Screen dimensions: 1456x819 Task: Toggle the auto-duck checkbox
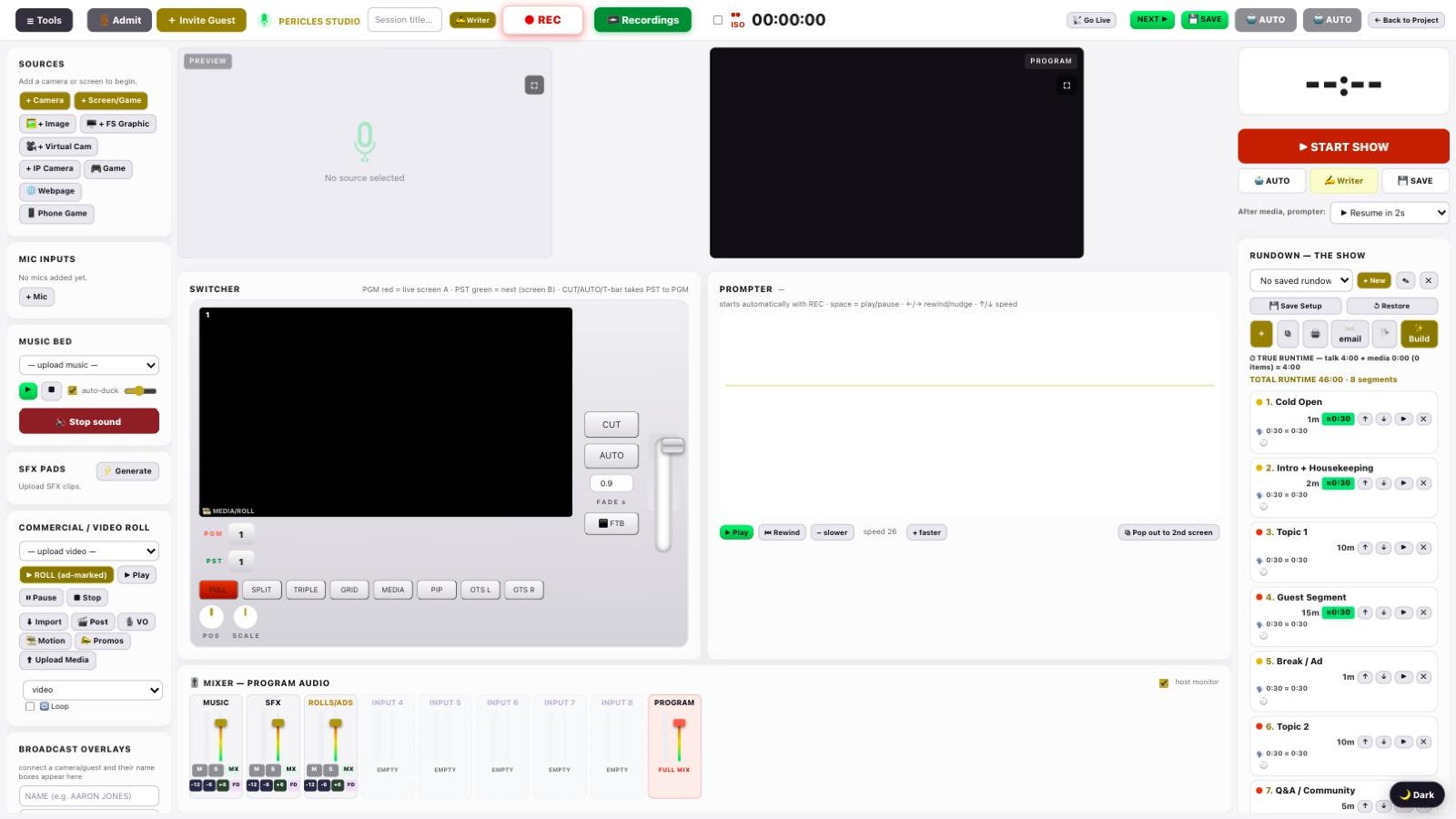(73, 390)
